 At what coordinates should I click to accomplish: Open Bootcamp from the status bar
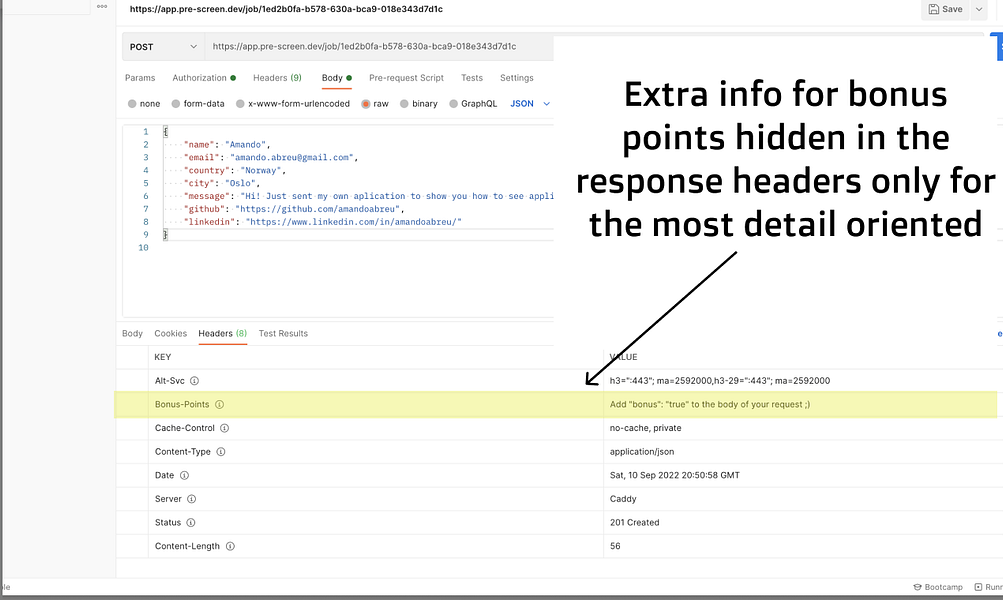[x=938, y=587]
